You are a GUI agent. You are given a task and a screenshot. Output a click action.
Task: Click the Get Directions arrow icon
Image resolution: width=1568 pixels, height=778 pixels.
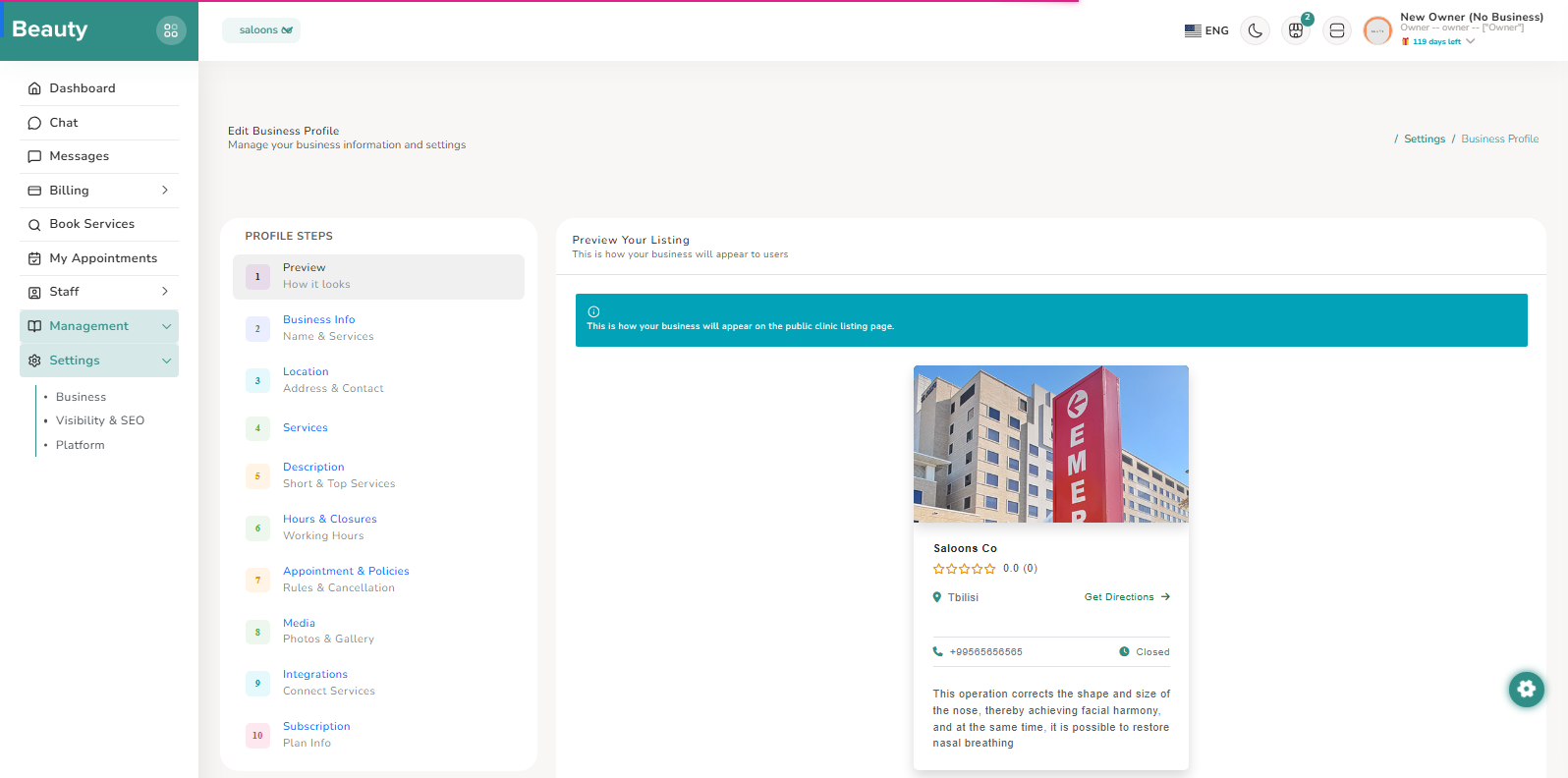point(1165,597)
